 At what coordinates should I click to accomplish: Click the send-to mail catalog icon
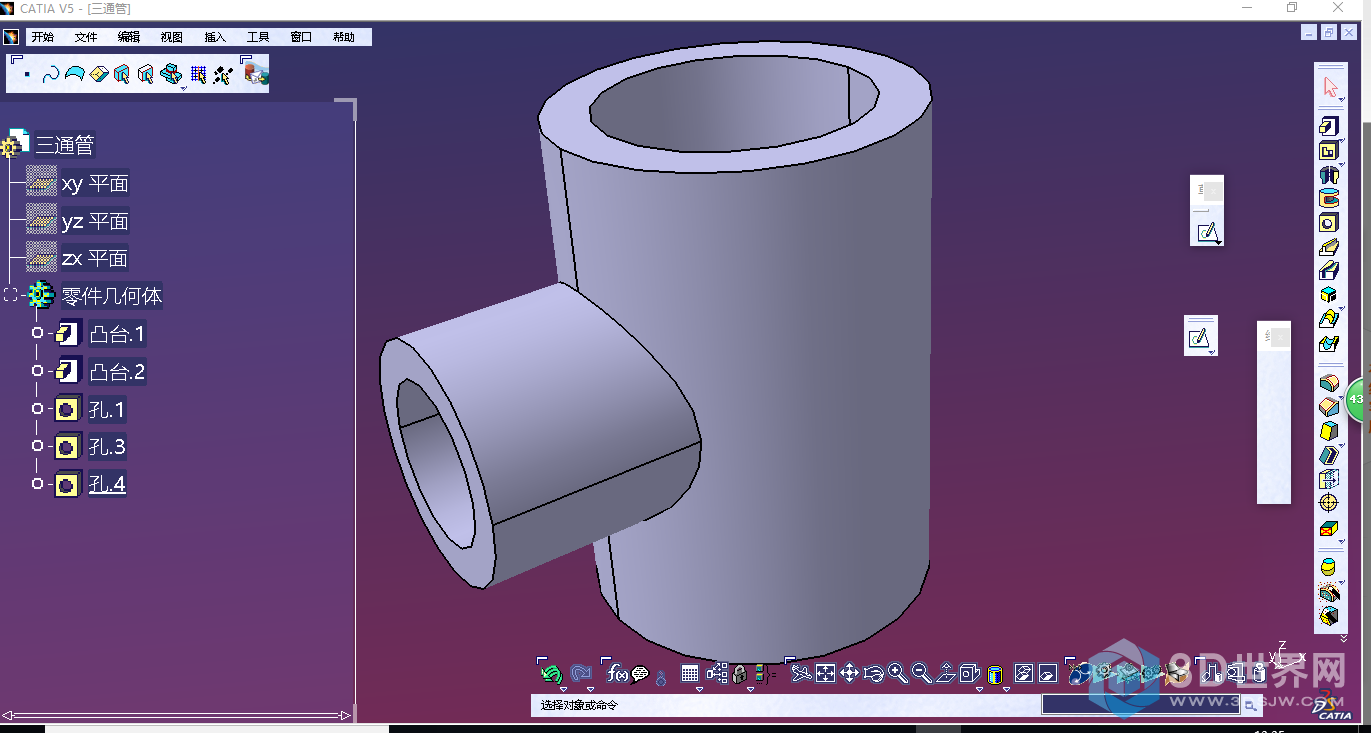[x=255, y=75]
